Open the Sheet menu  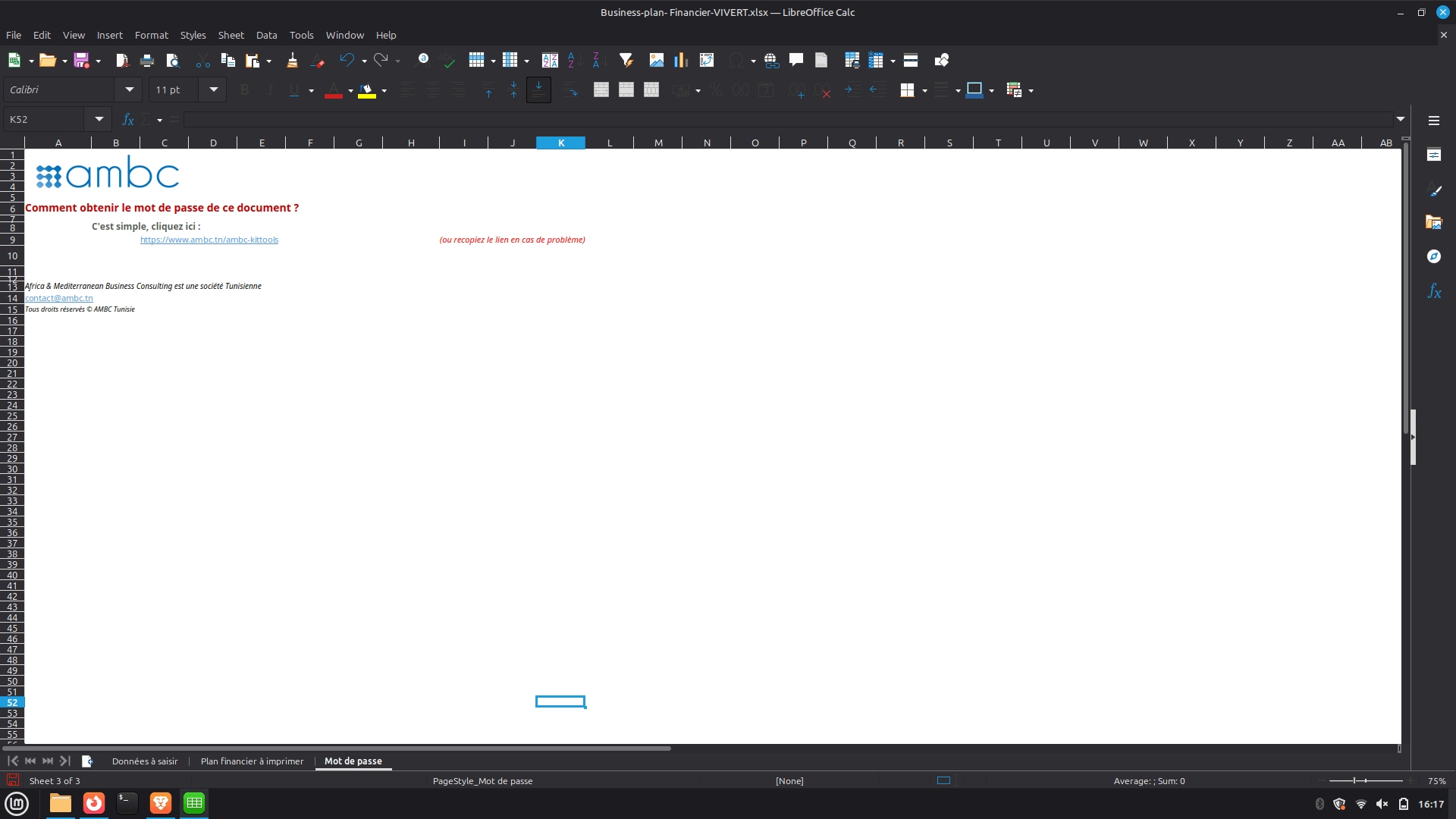[231, 35]
